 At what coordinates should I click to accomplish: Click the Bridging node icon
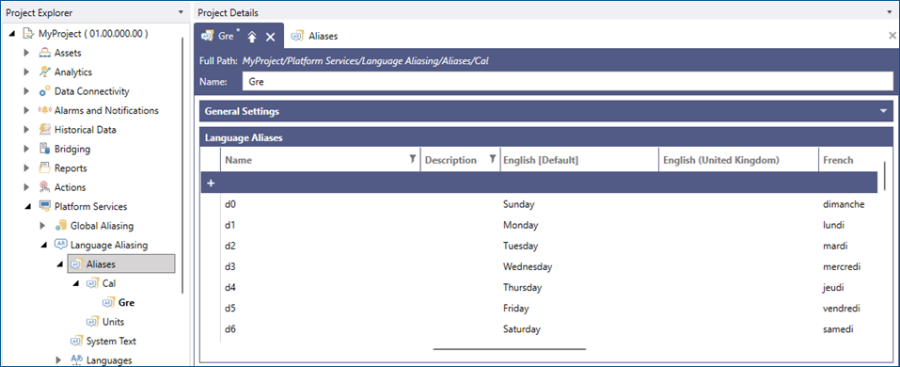[x=44, y=149]
